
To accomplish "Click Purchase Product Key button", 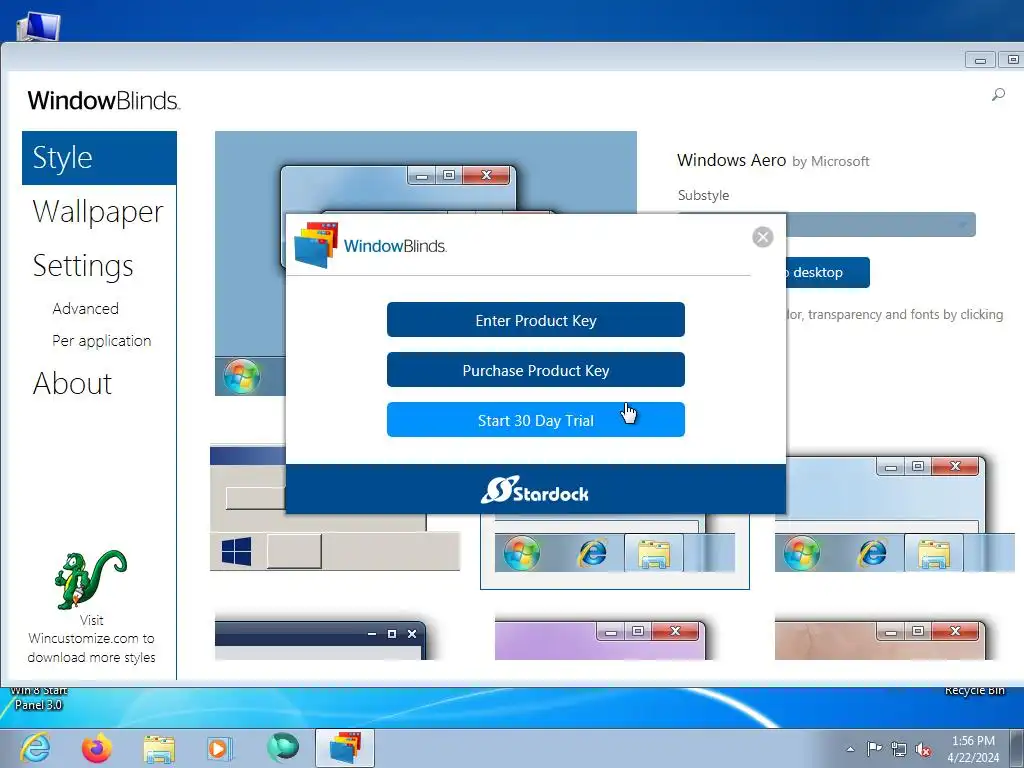I will 536,370.
